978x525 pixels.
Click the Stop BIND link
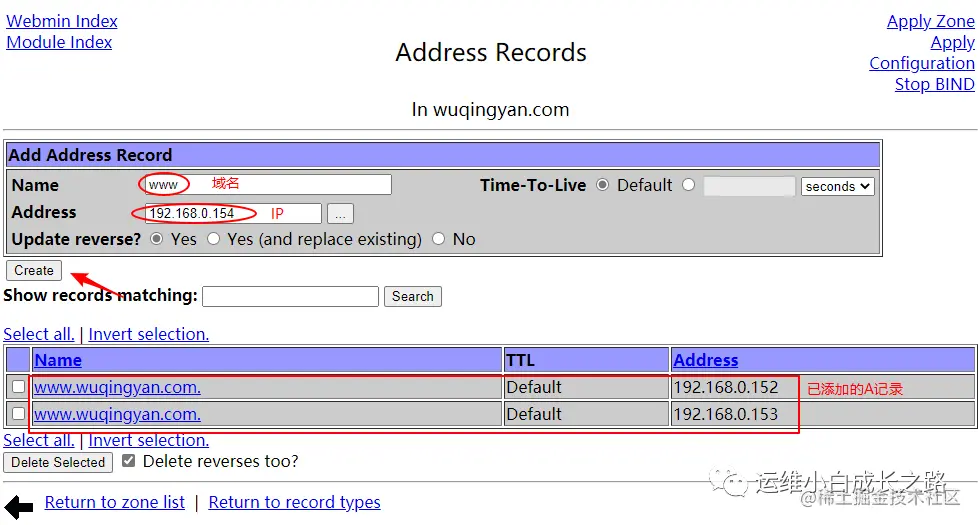coord(934,84)
